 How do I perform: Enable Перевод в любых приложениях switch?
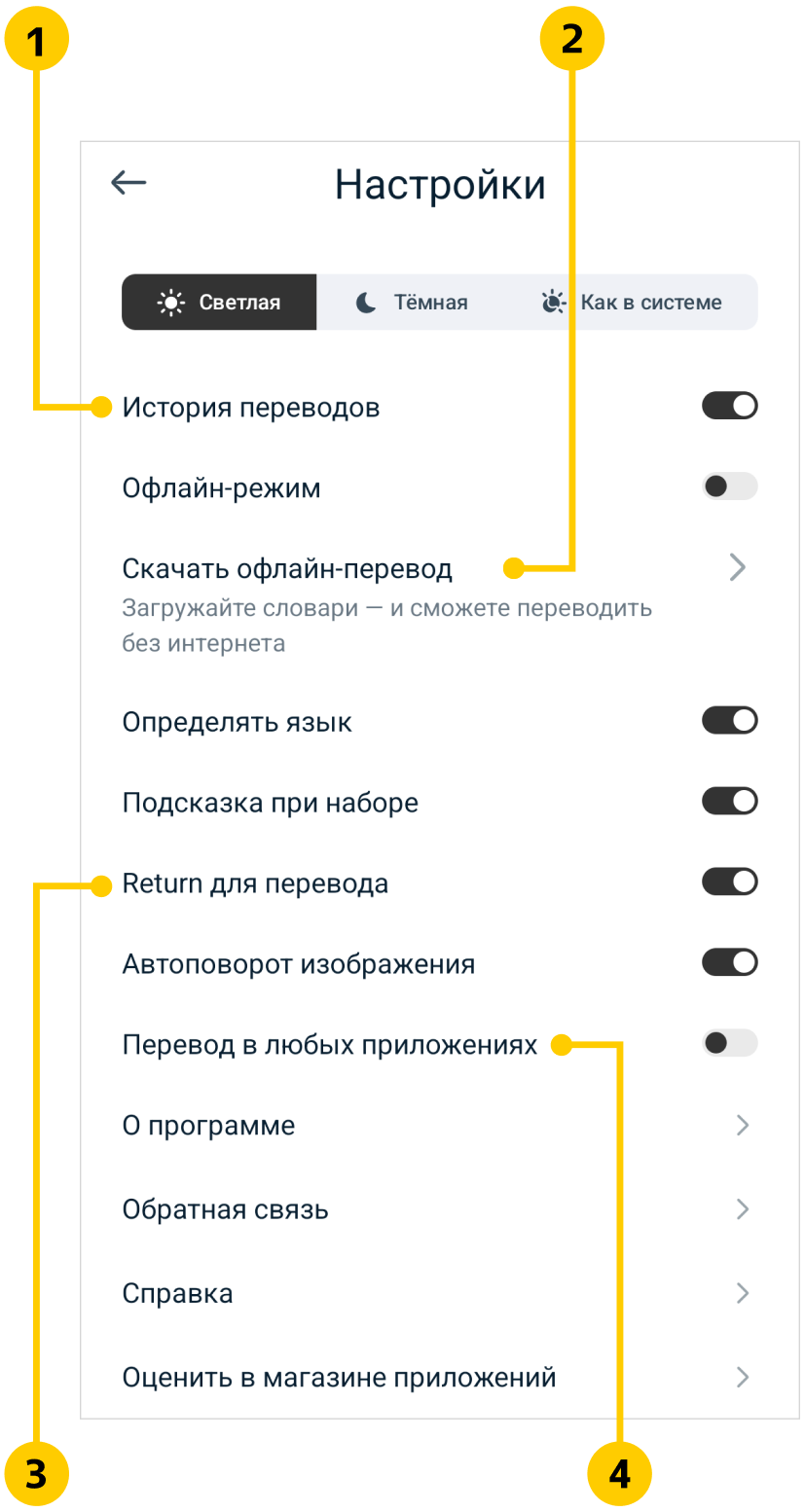coord(729,1044)
